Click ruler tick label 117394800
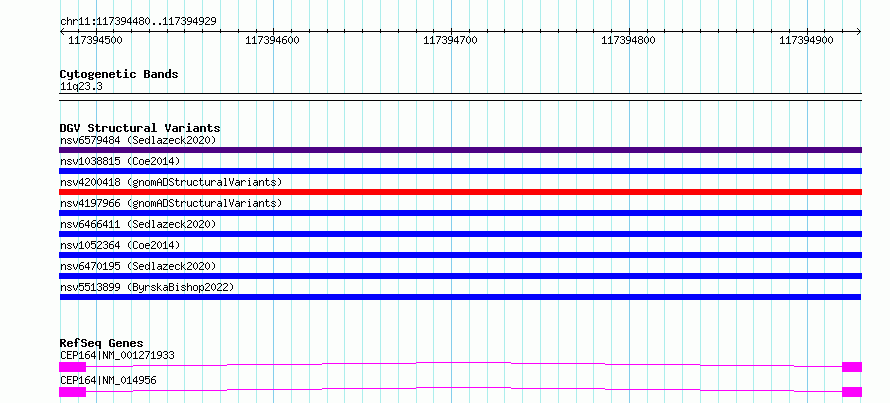Screen dimensions: 890x403 point(628,40)
